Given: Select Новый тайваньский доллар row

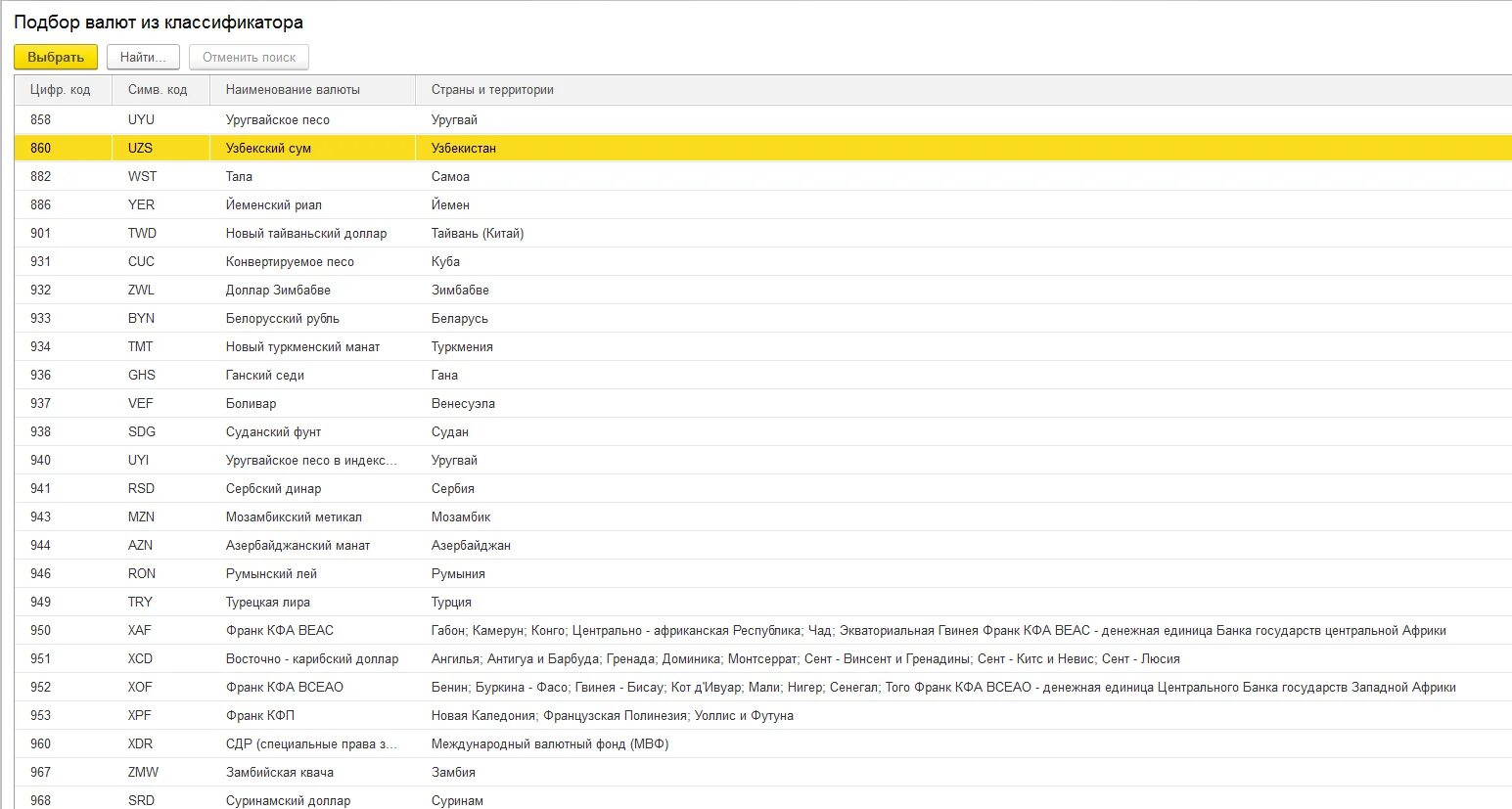Looking at the screenshot, I should tap(763, 233).
